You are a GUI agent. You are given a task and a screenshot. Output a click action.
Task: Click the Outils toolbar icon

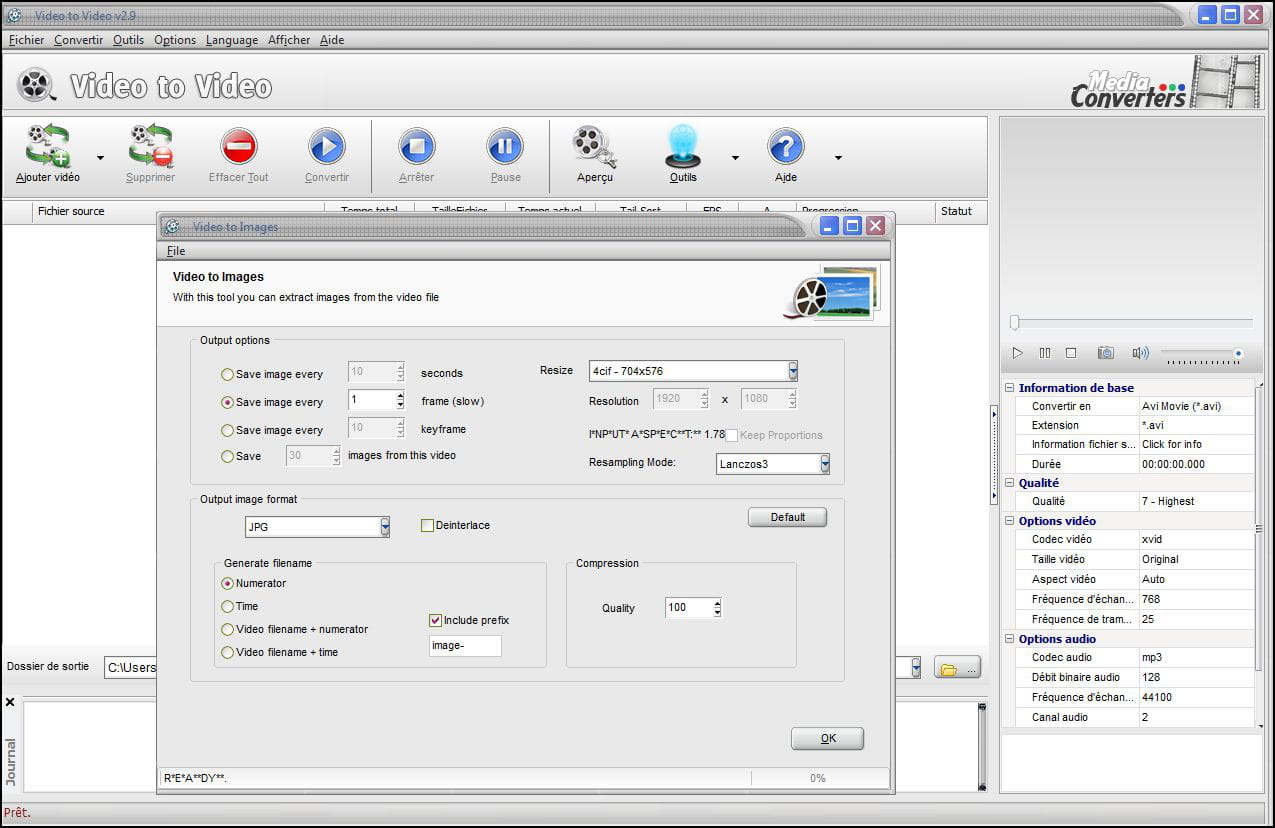tap(683, 146)
